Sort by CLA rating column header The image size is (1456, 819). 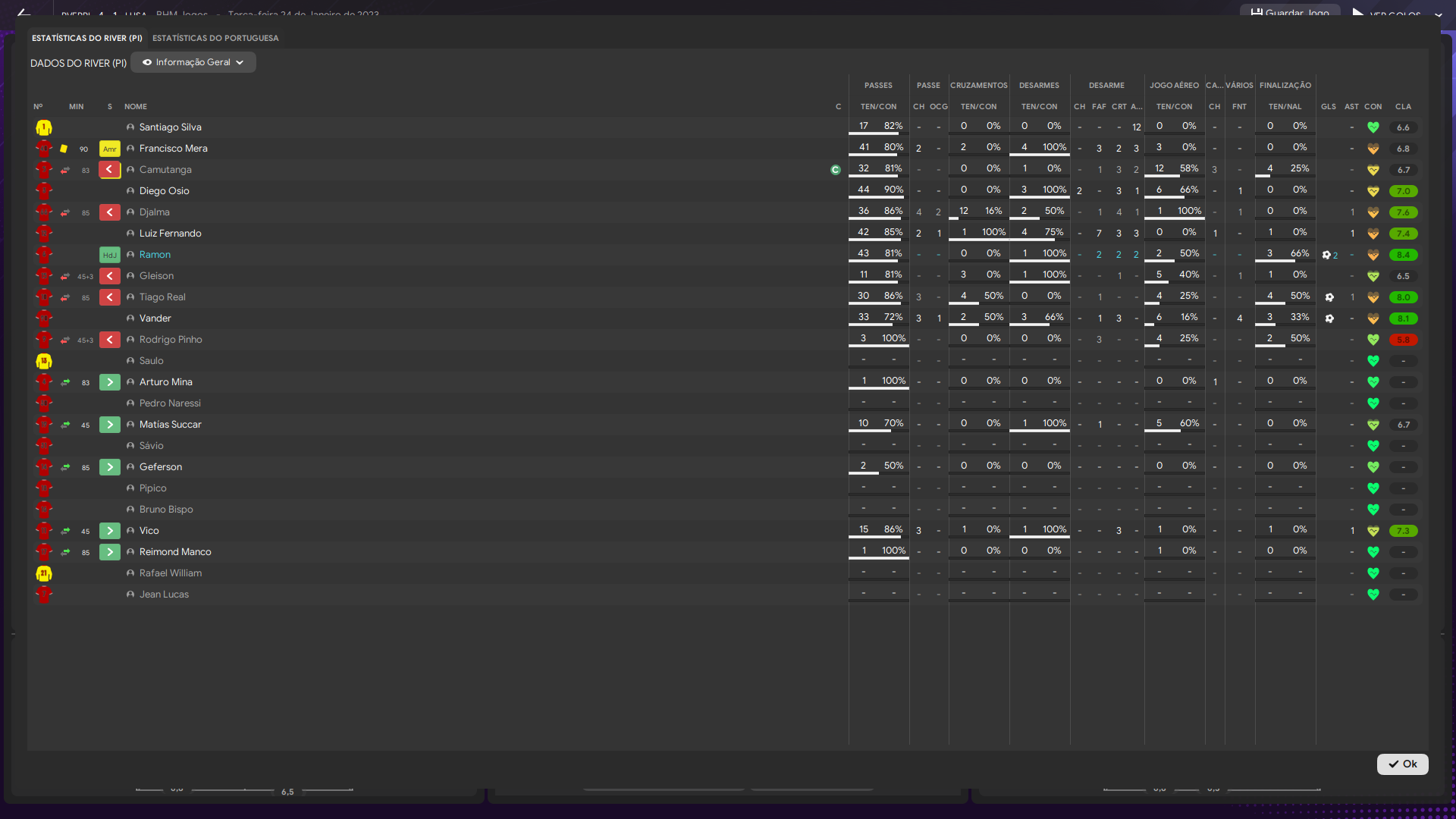pyautogui.click(x=1404, y=107)
